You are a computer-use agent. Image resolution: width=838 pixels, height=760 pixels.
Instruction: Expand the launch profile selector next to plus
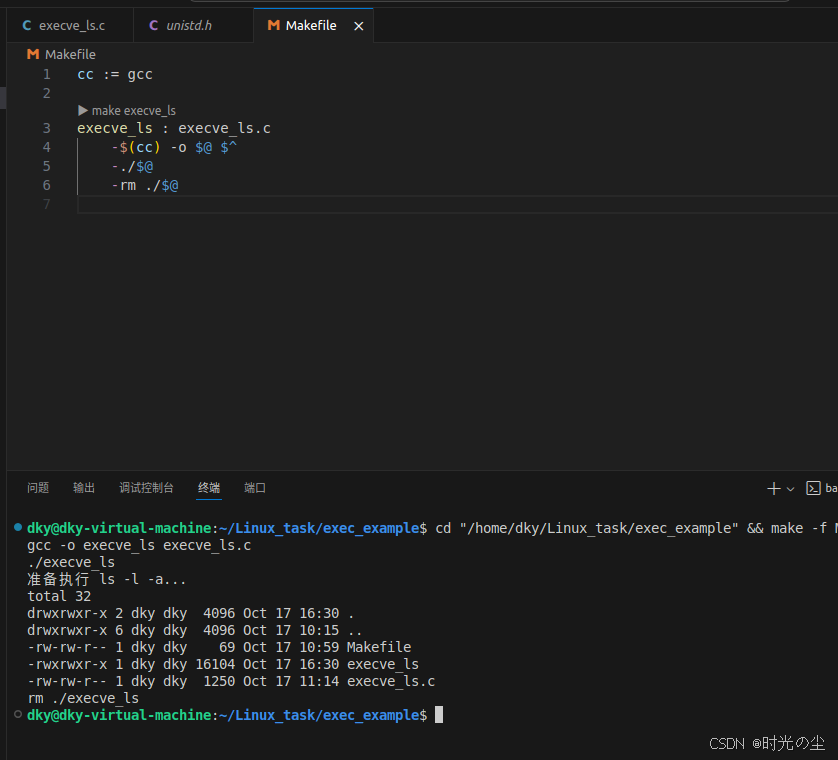click(x=789, y=488)
